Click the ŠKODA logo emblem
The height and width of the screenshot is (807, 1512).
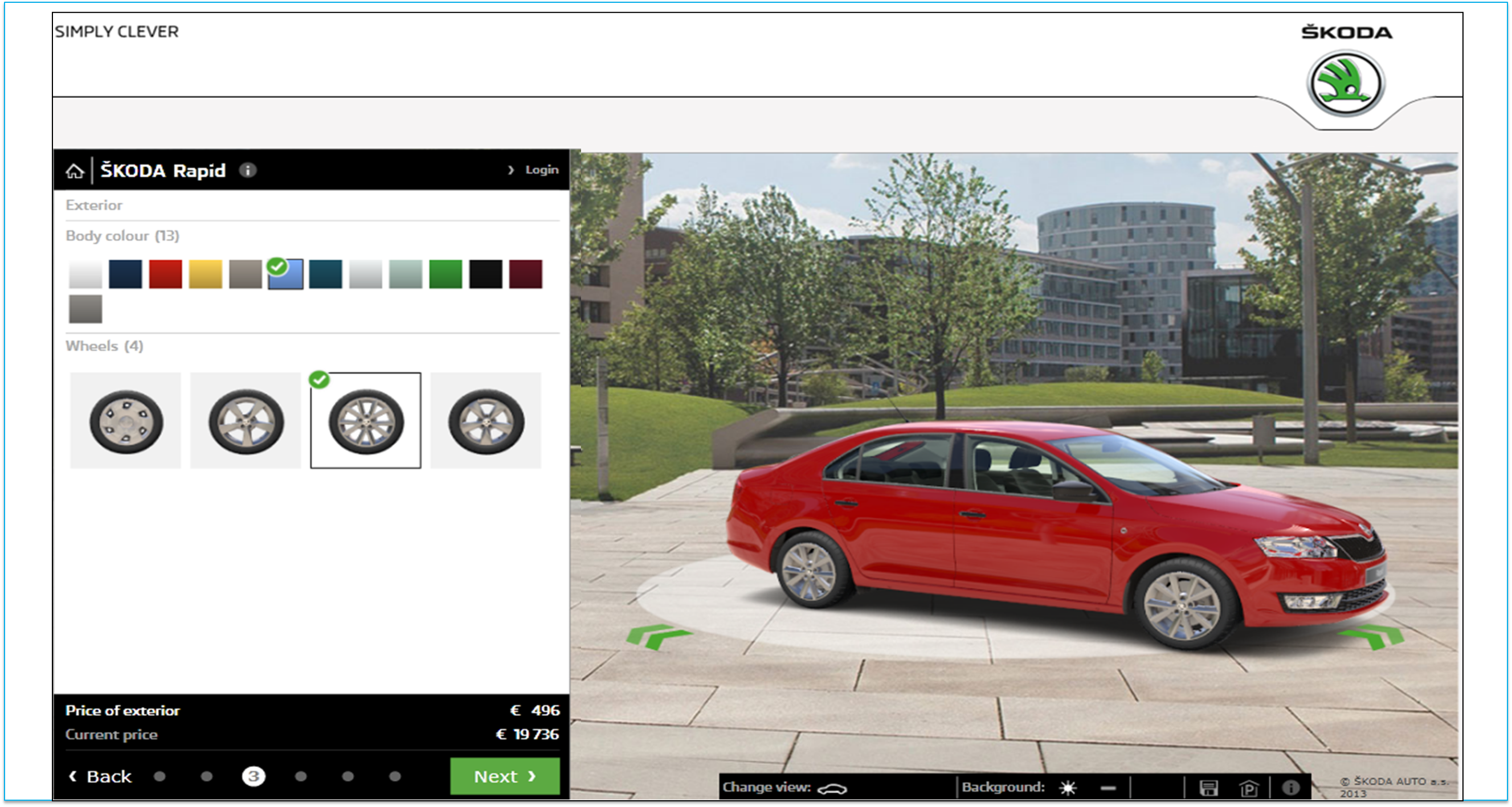(x=1346, y=83)
